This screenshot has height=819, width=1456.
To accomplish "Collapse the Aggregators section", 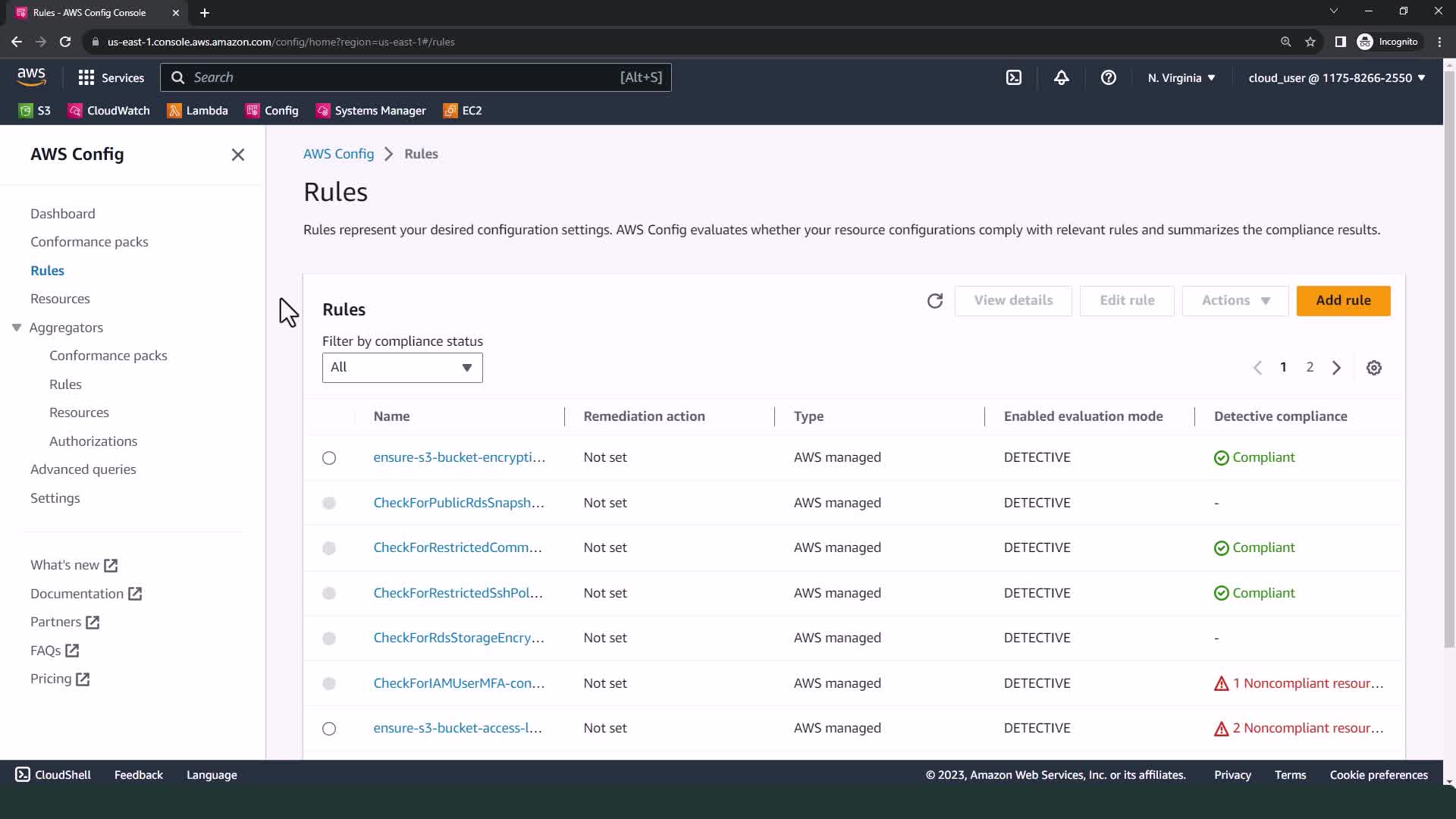I will pyautogui.click(x=17, y=328).
